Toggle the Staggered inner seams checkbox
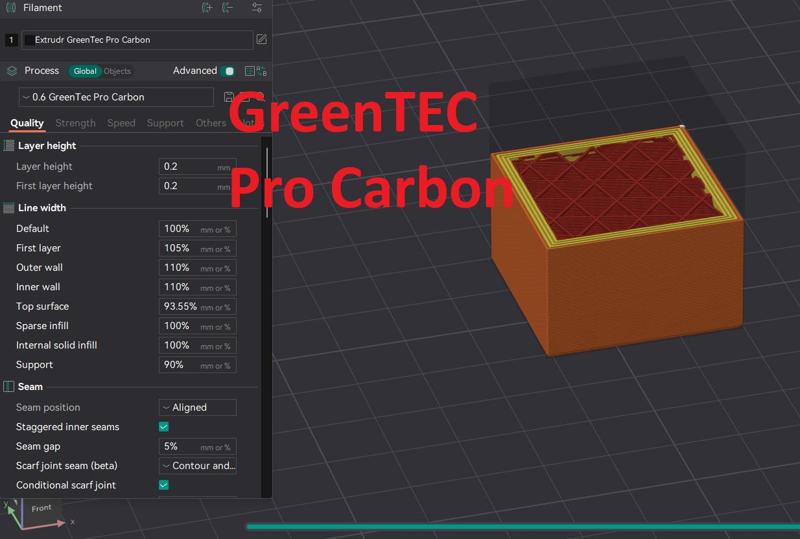This screenshot has width=800, height=539. tap(164, 427)
